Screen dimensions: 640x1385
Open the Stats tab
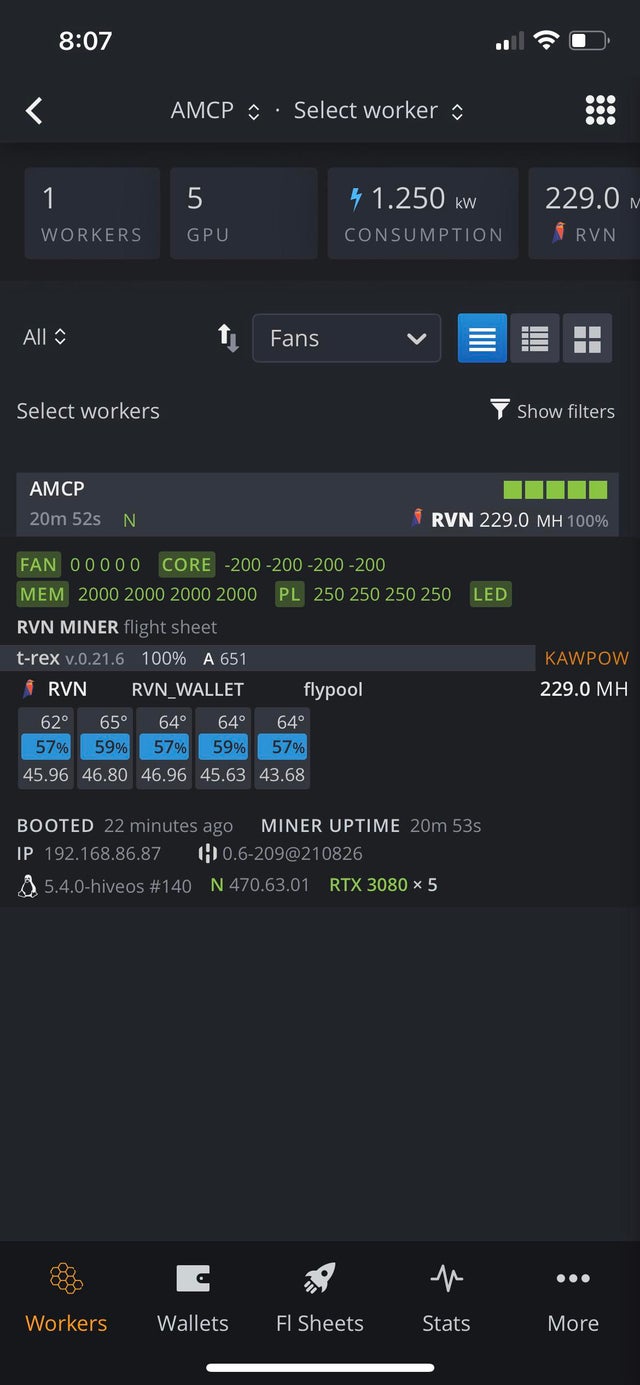[x=446, y=1298]
